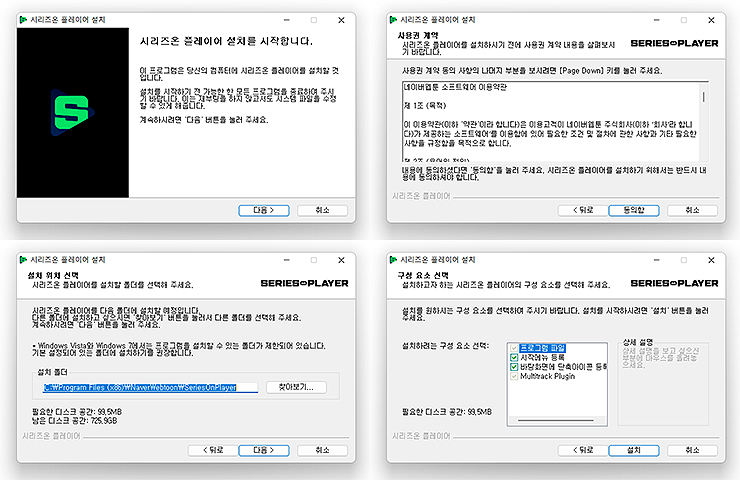This screenshot has height=480, width=740.
Task: Toggle the Multitrack Plugin checkbox
Action: click(x=514, y=376)
